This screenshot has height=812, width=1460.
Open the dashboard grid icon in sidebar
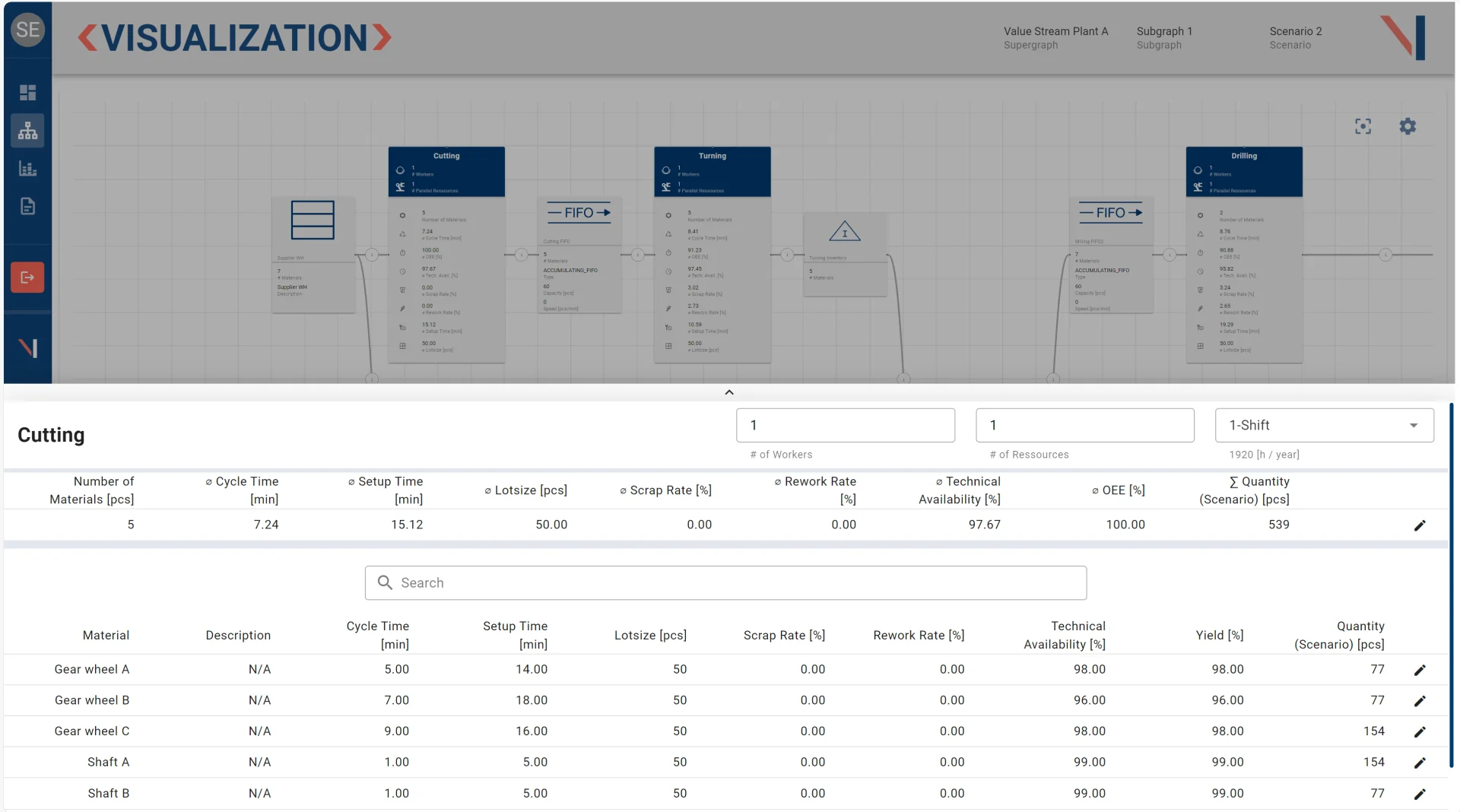[x=27, y=93]
